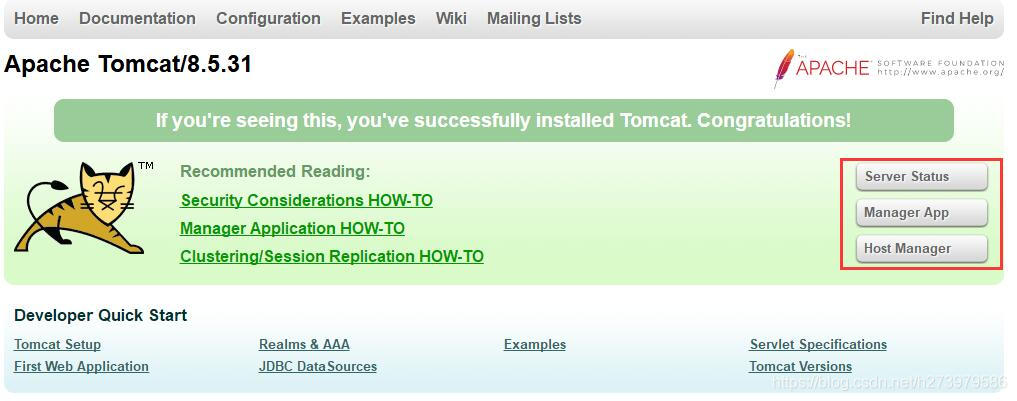Open the Documentation menu item
Viewport: 1017px width, 401px height.
138,19
